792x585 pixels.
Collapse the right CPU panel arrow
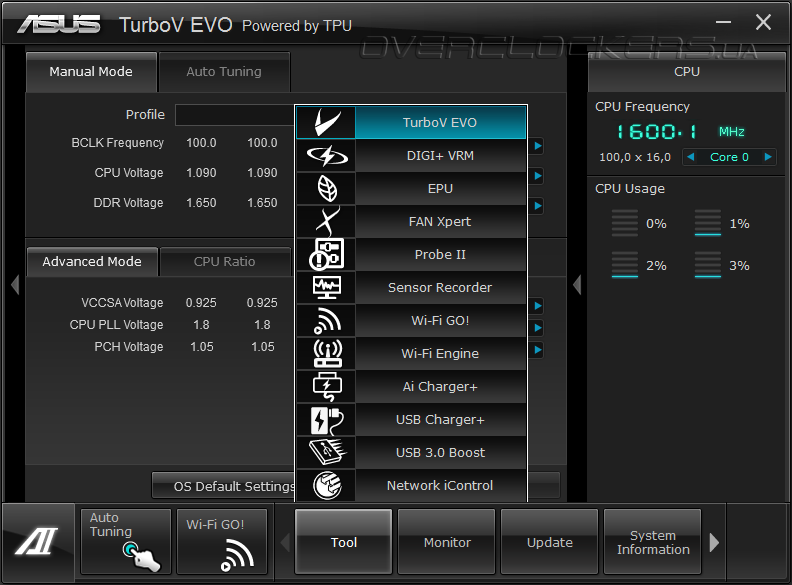(577, 285)
